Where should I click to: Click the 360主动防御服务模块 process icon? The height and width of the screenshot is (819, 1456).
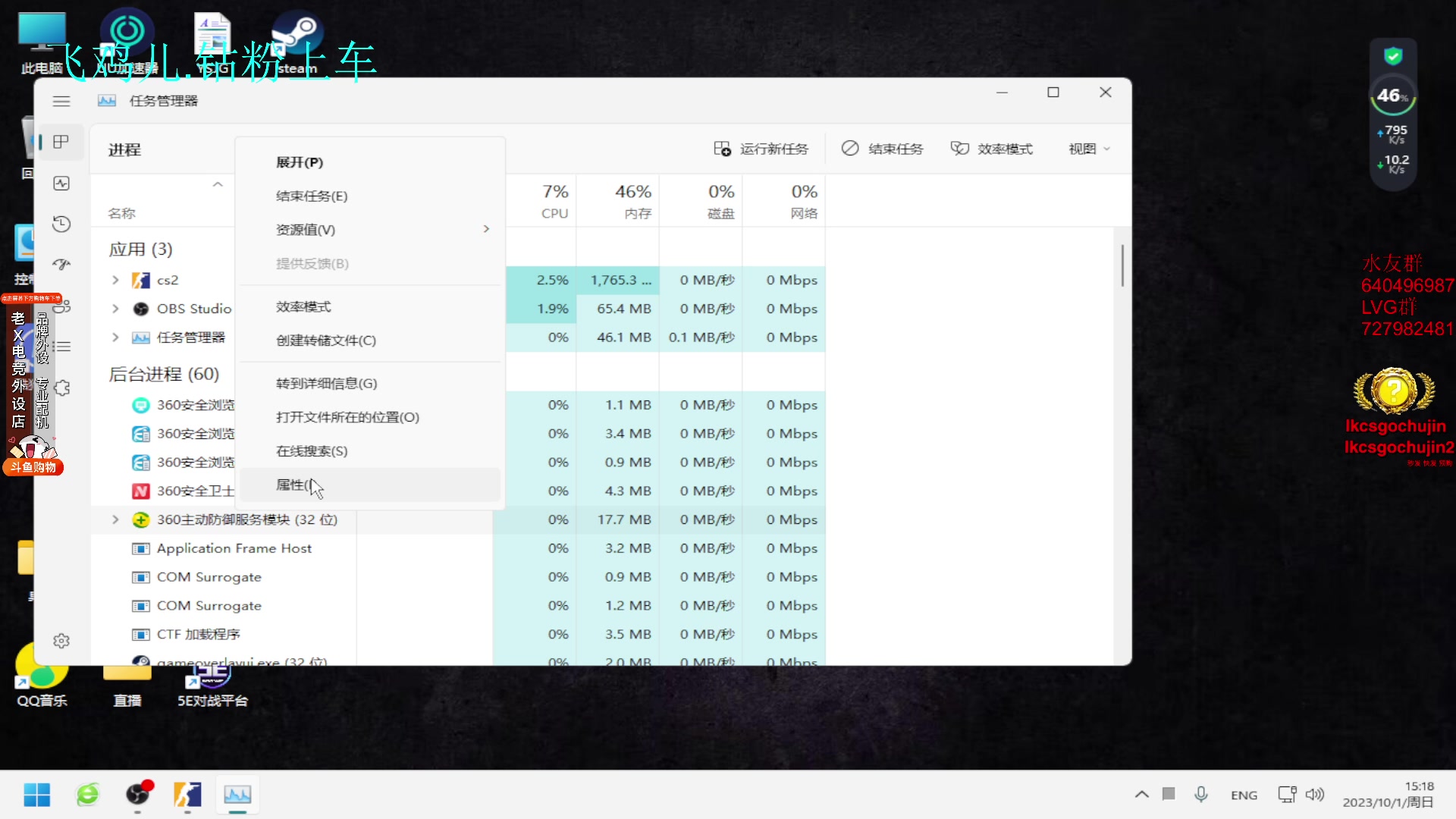pyautogui.click(x=141, y=519)
